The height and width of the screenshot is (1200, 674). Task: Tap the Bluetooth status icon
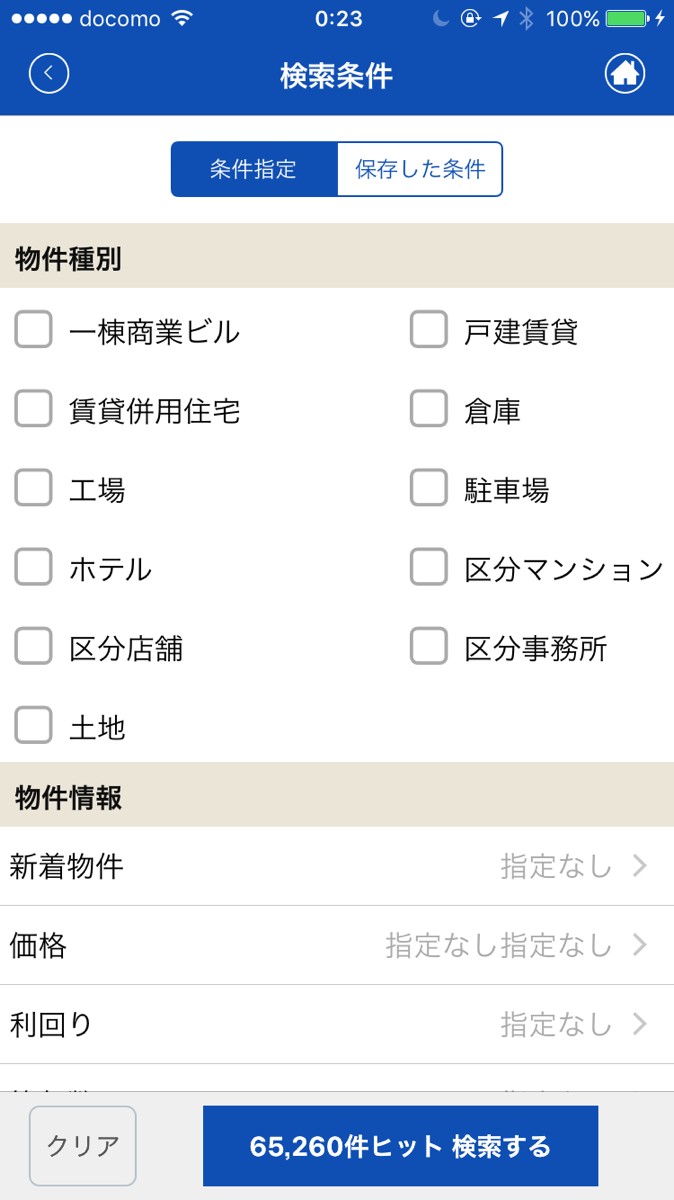point(526,19)
